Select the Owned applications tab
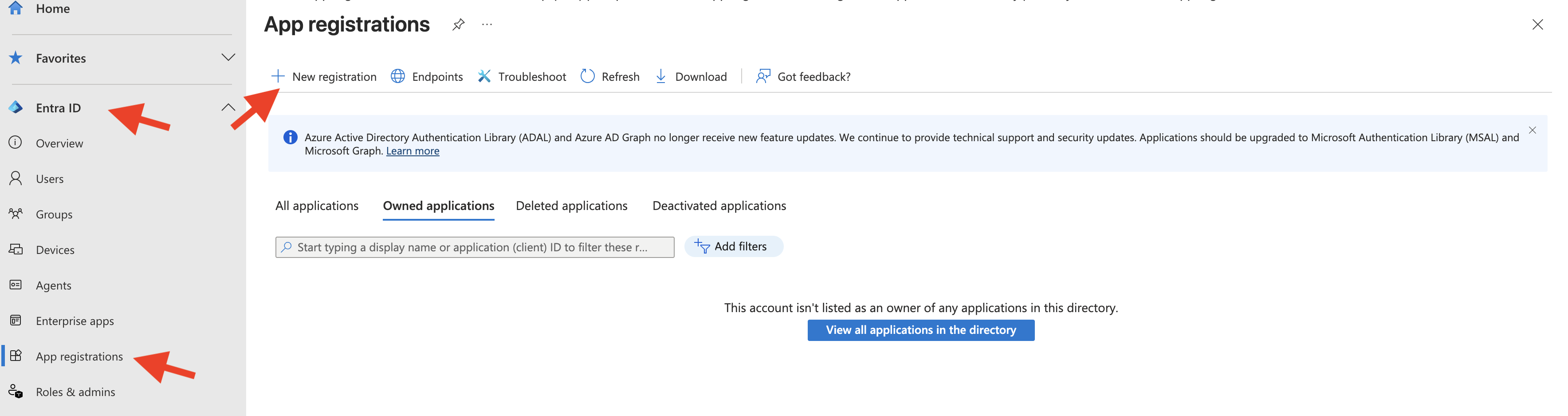 438,206
